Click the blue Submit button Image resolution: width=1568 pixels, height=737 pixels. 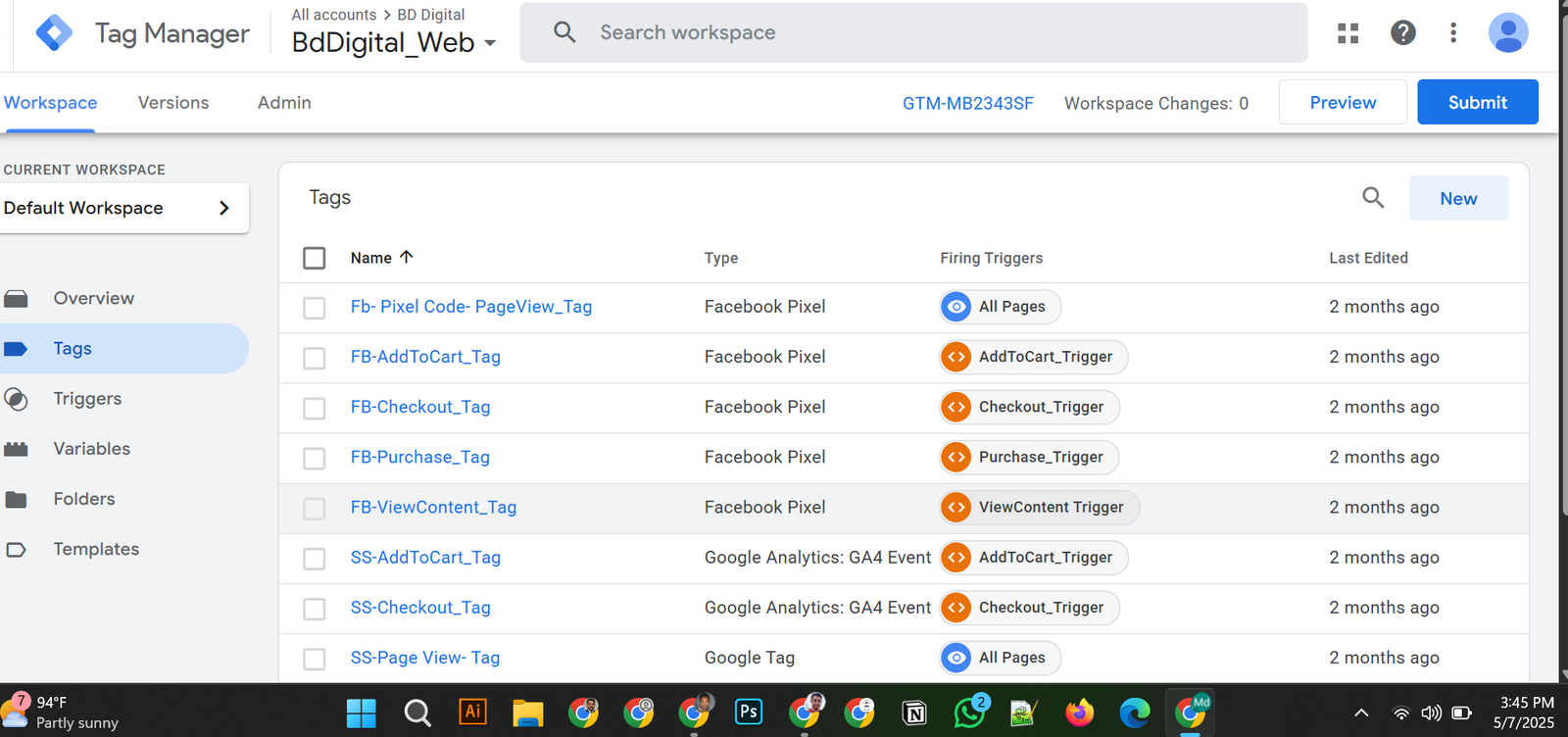(1477, 103)
